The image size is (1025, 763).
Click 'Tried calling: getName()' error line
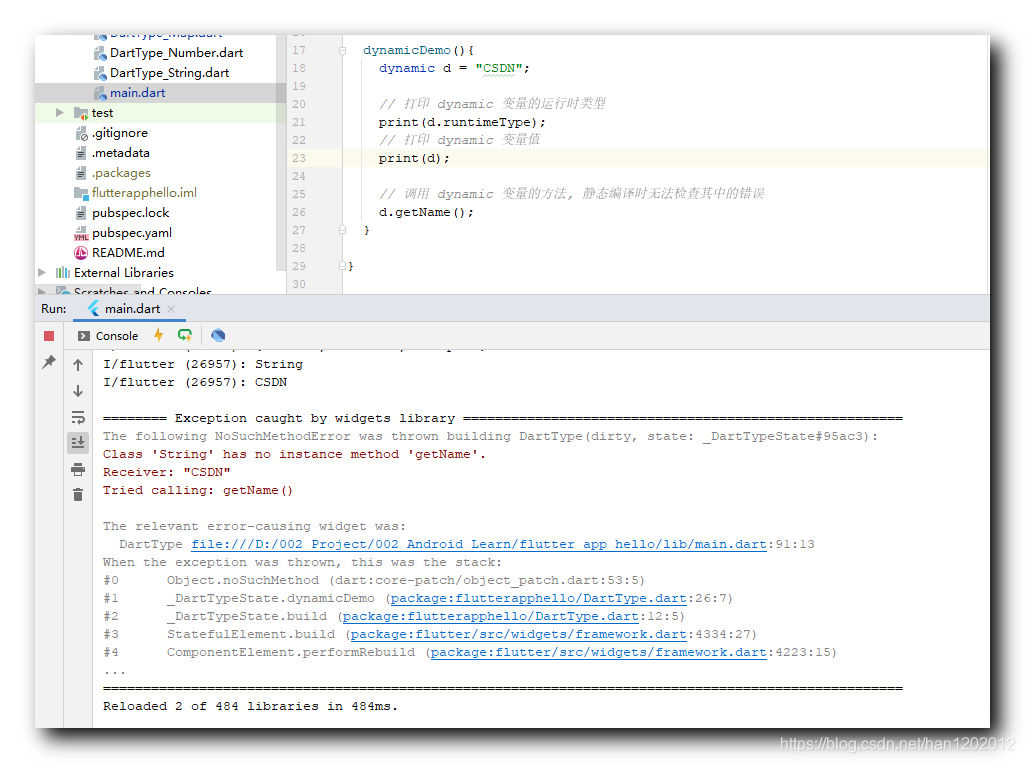point(198,490)
